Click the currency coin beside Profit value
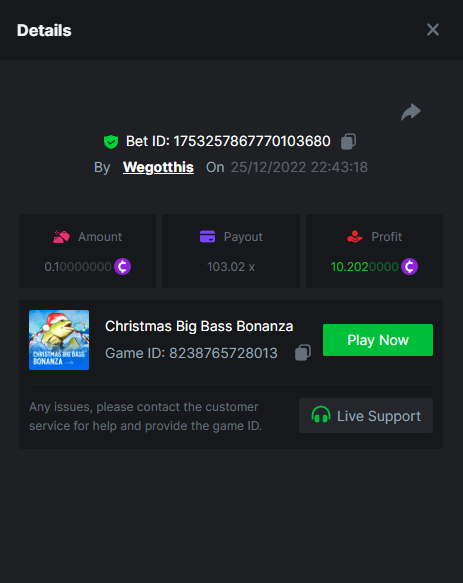 (409, 267)
